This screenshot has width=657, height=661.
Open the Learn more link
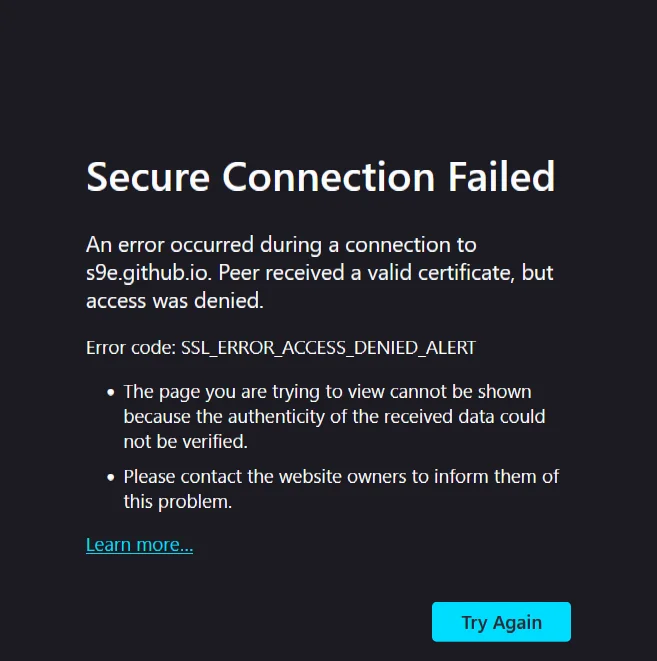139,545
